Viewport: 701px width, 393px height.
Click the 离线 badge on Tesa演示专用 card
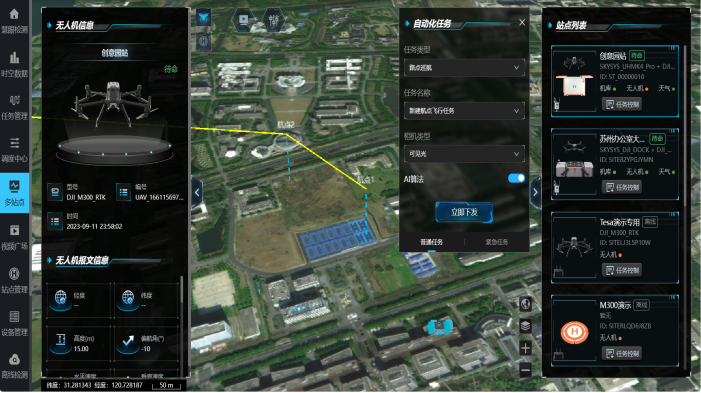[650, 222]
